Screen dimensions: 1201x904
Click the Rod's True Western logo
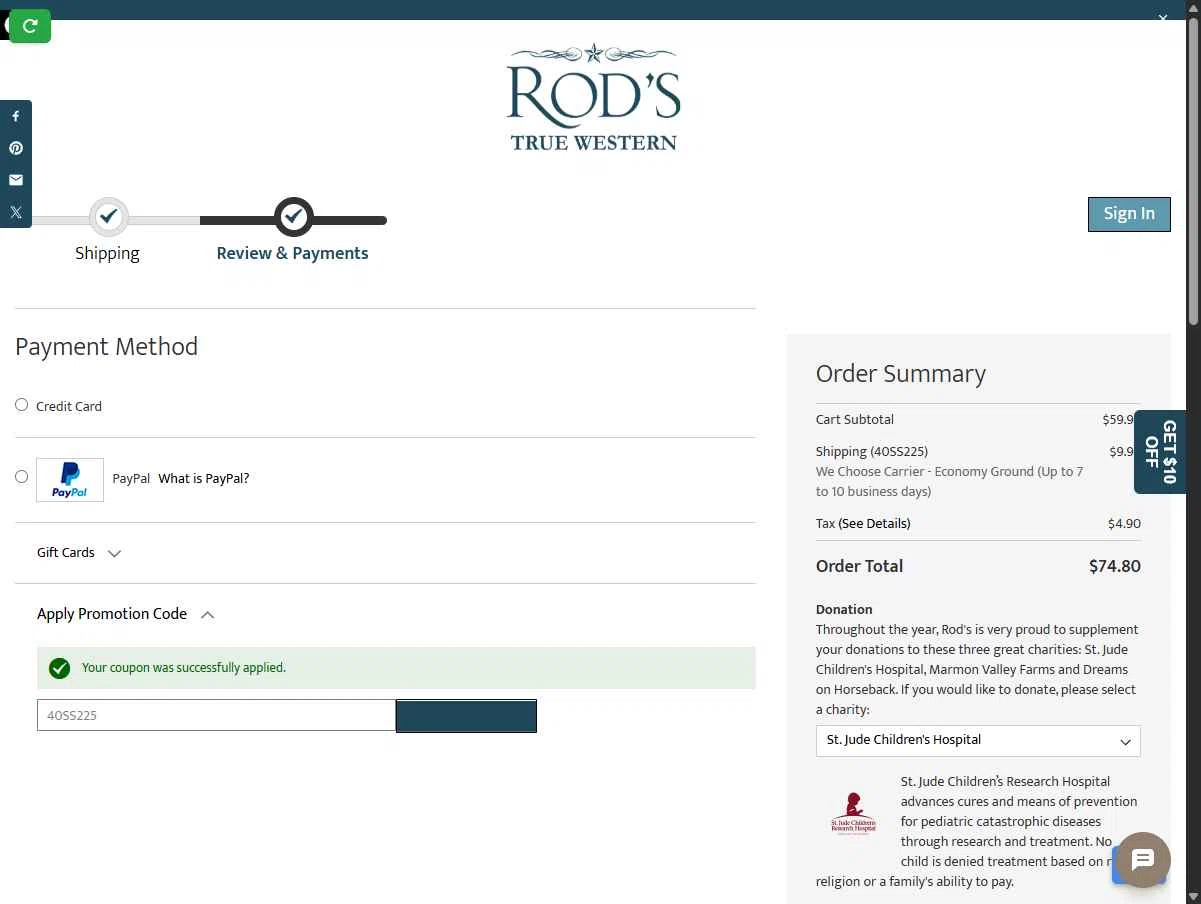pyautogui.click(x=593, y=97)
